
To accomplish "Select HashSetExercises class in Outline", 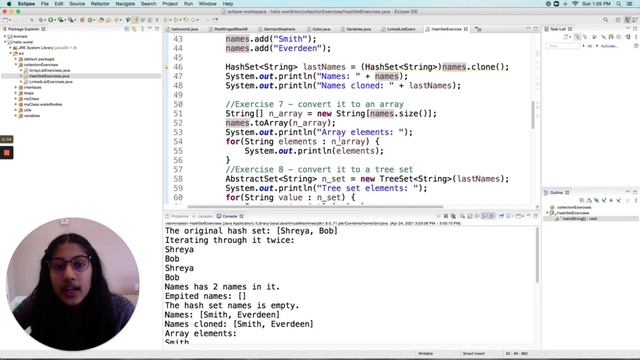I will [573, 213].
